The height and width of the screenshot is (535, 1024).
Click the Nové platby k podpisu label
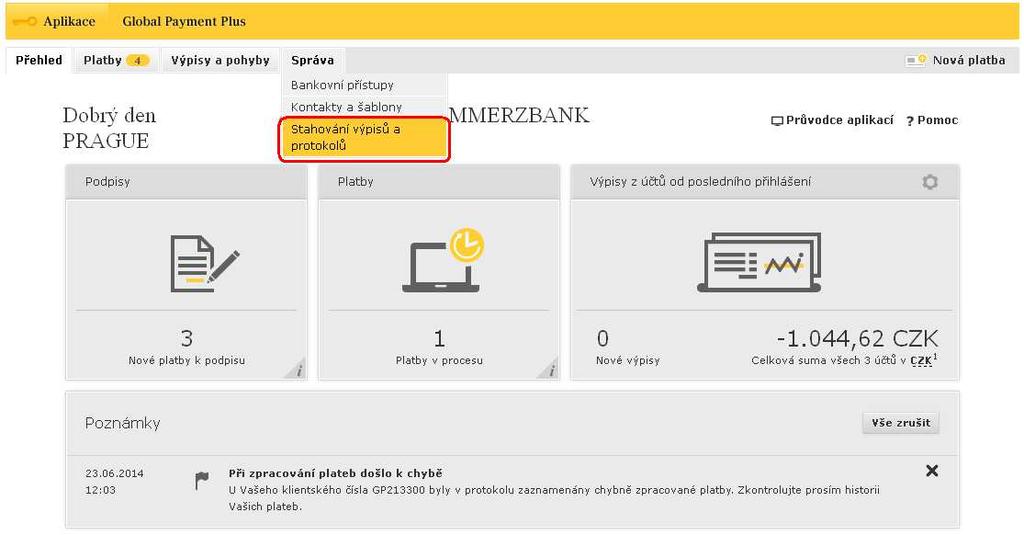pyautogui.click(x=187, y=360)
